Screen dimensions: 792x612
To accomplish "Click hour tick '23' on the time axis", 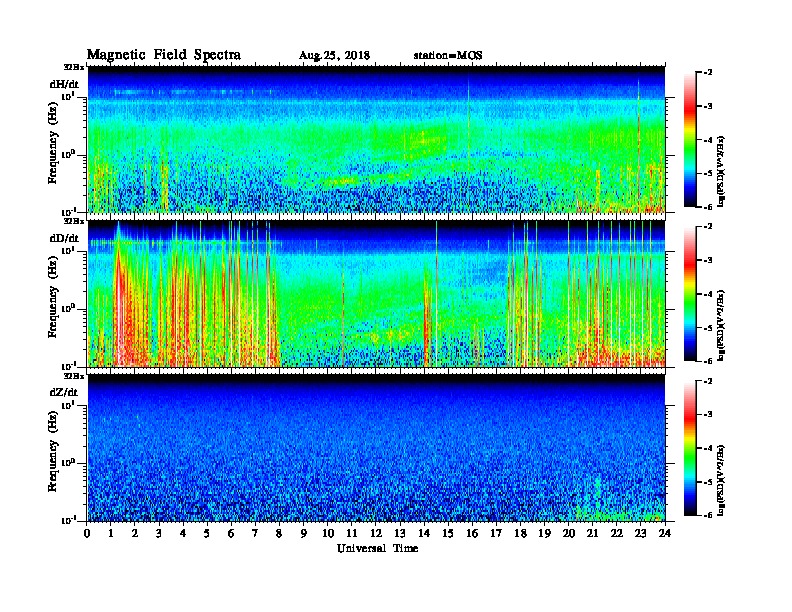I will (641, 533).
